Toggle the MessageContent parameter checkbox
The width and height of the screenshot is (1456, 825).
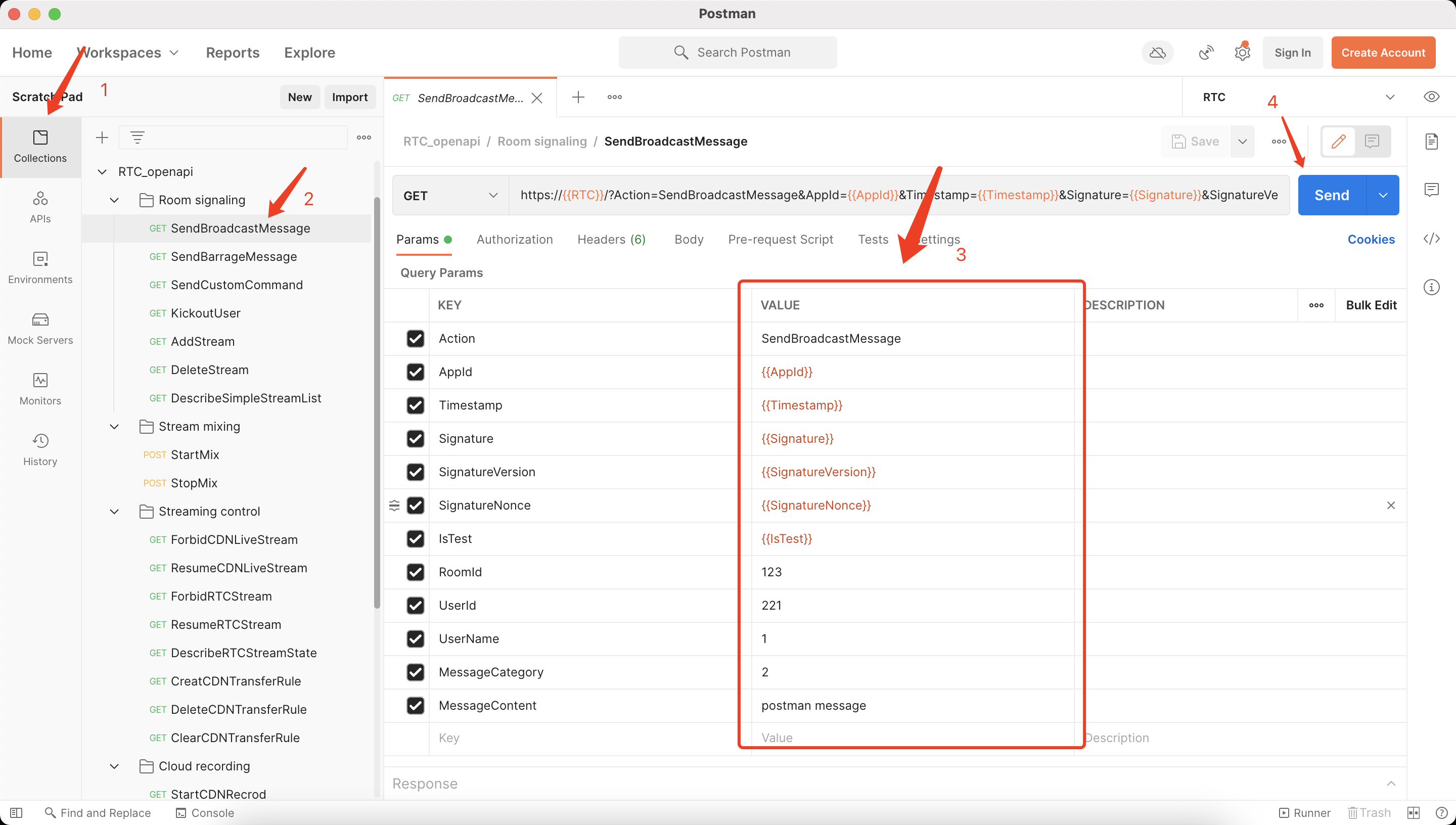click(x=416, y=705)
